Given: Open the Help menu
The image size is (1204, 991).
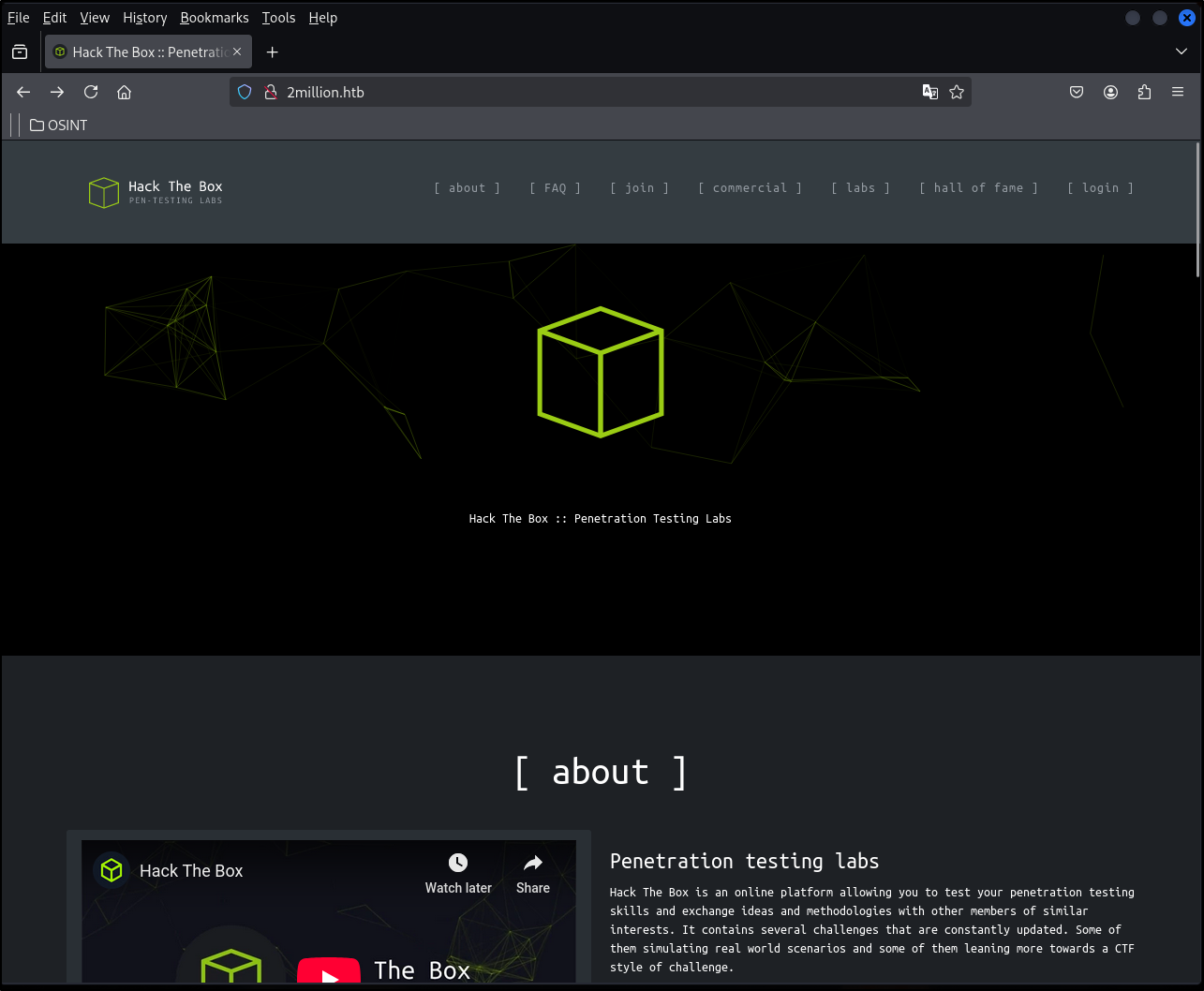Looking at the screenshot, I should point(322,18).
